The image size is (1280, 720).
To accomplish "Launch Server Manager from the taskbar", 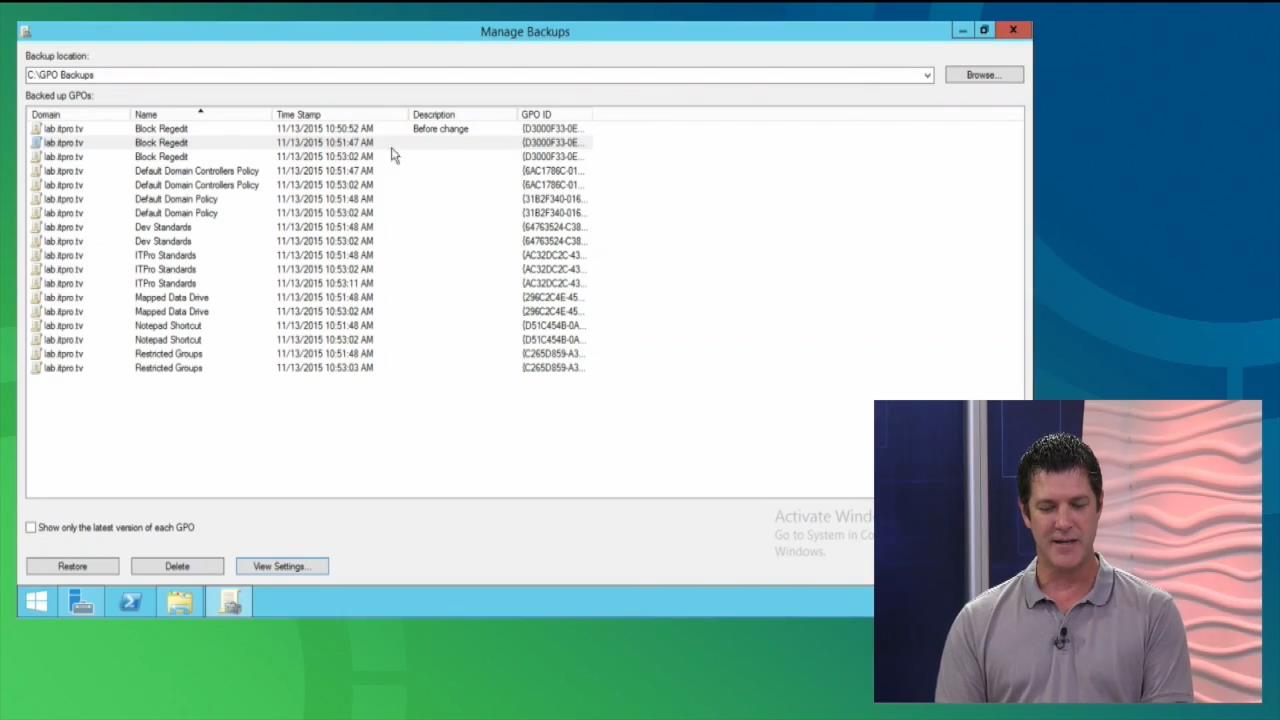I will click(82, 602).
